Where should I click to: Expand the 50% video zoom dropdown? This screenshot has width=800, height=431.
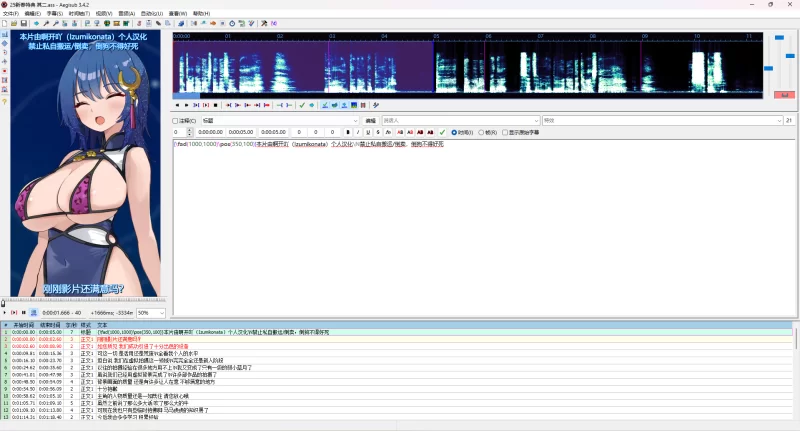[x=150, y=313]
